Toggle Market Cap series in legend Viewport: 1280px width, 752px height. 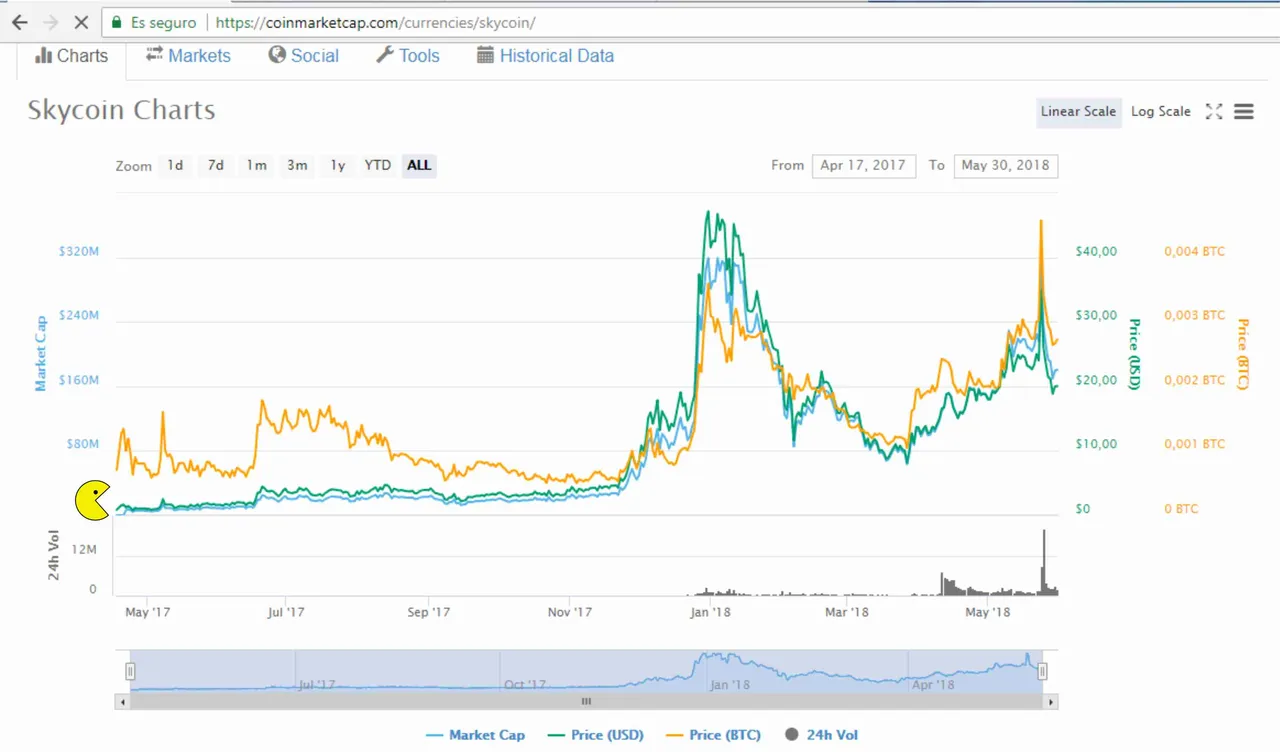[475, 735]
